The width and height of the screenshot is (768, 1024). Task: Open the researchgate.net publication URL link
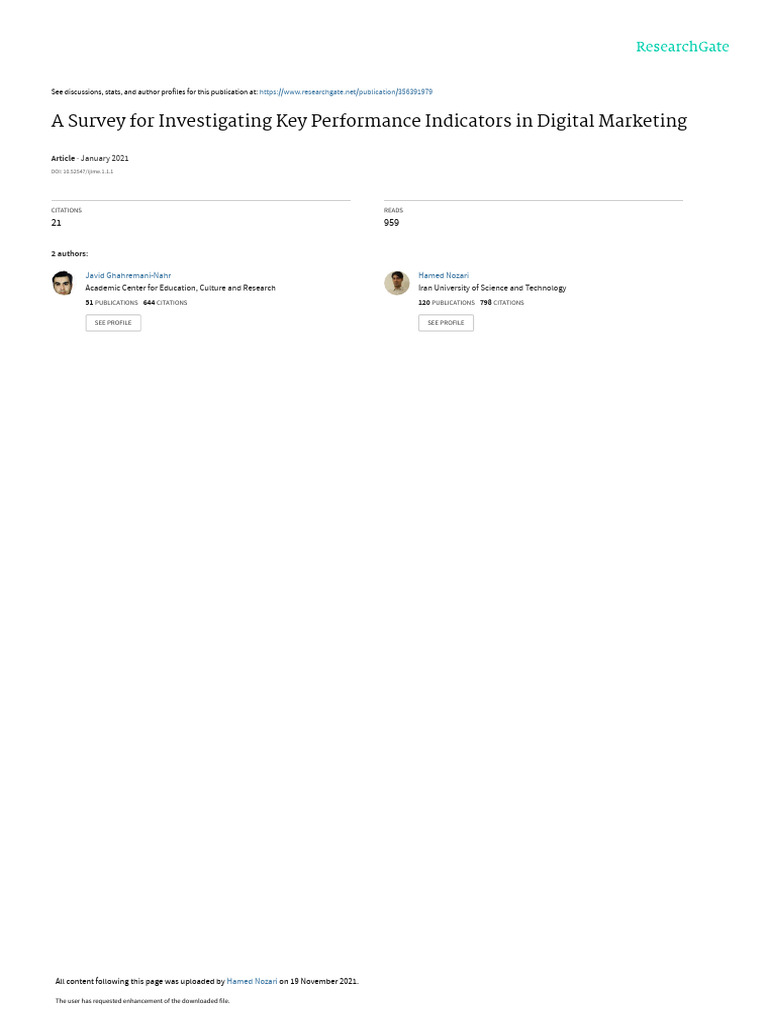tap(345, 92)
